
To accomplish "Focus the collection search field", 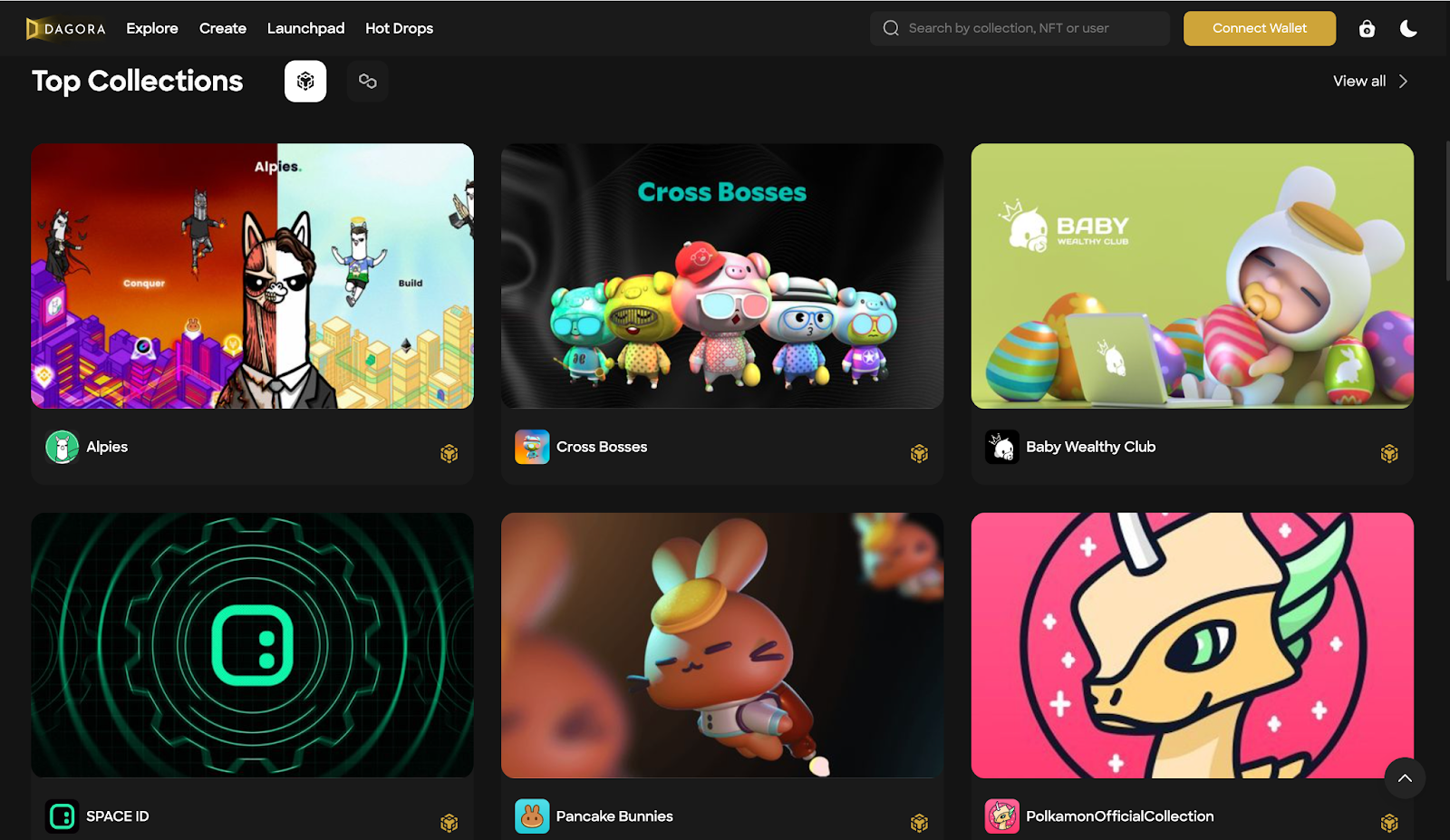I will 1020,28.
